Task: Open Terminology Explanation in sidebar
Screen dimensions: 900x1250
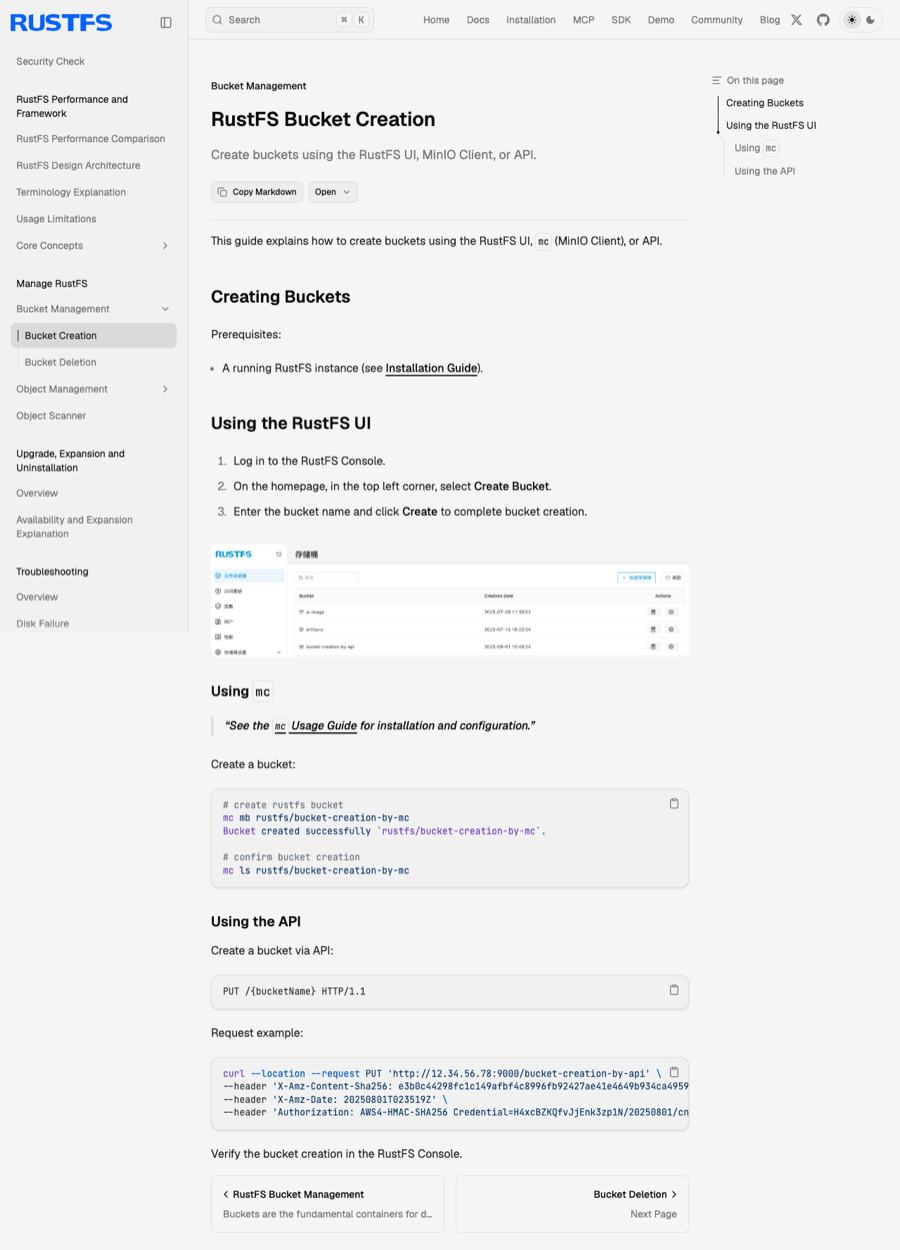Action: click(x=71, y=192)
